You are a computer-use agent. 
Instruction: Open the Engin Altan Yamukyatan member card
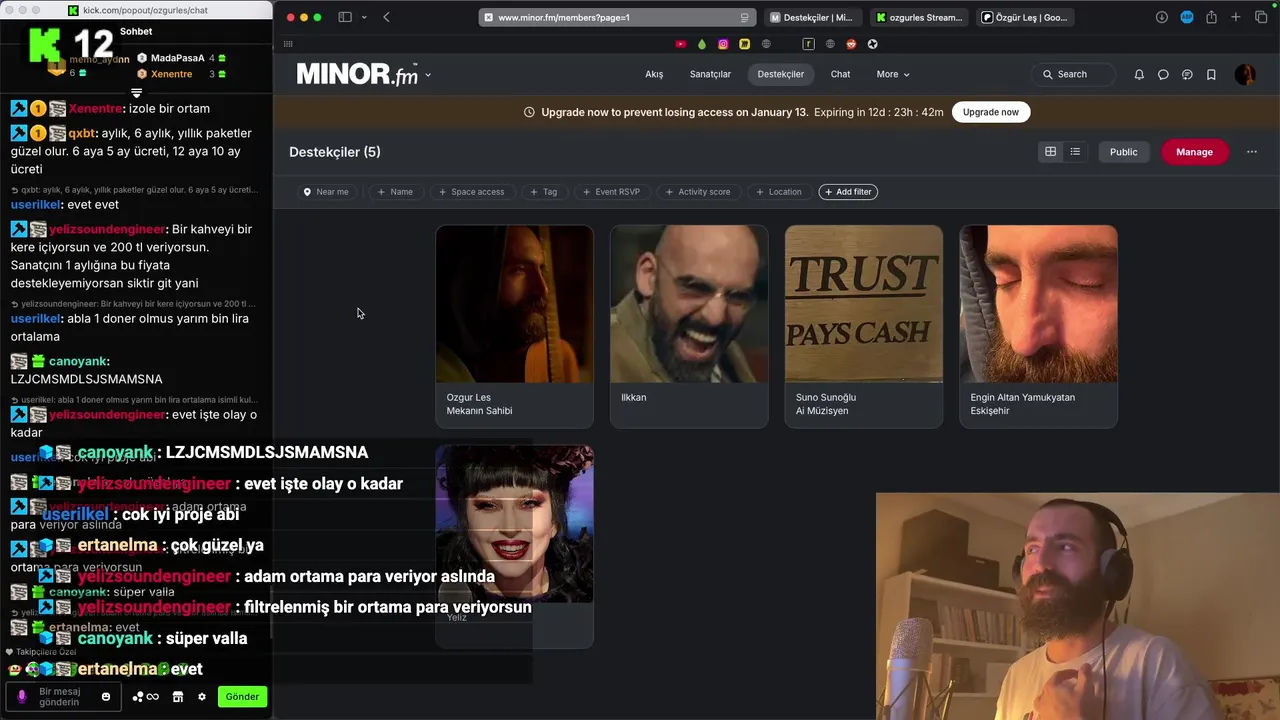pos(1038,326)
